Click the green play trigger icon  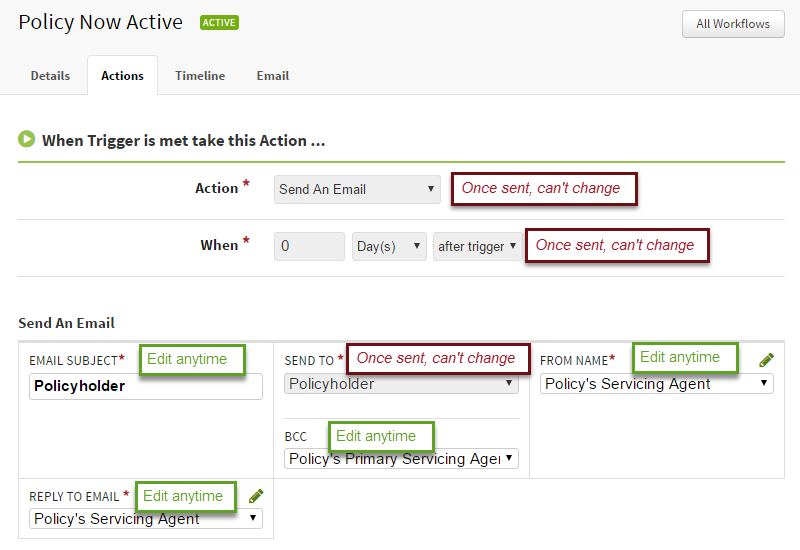pyautogui.click(x=27, y=139)
